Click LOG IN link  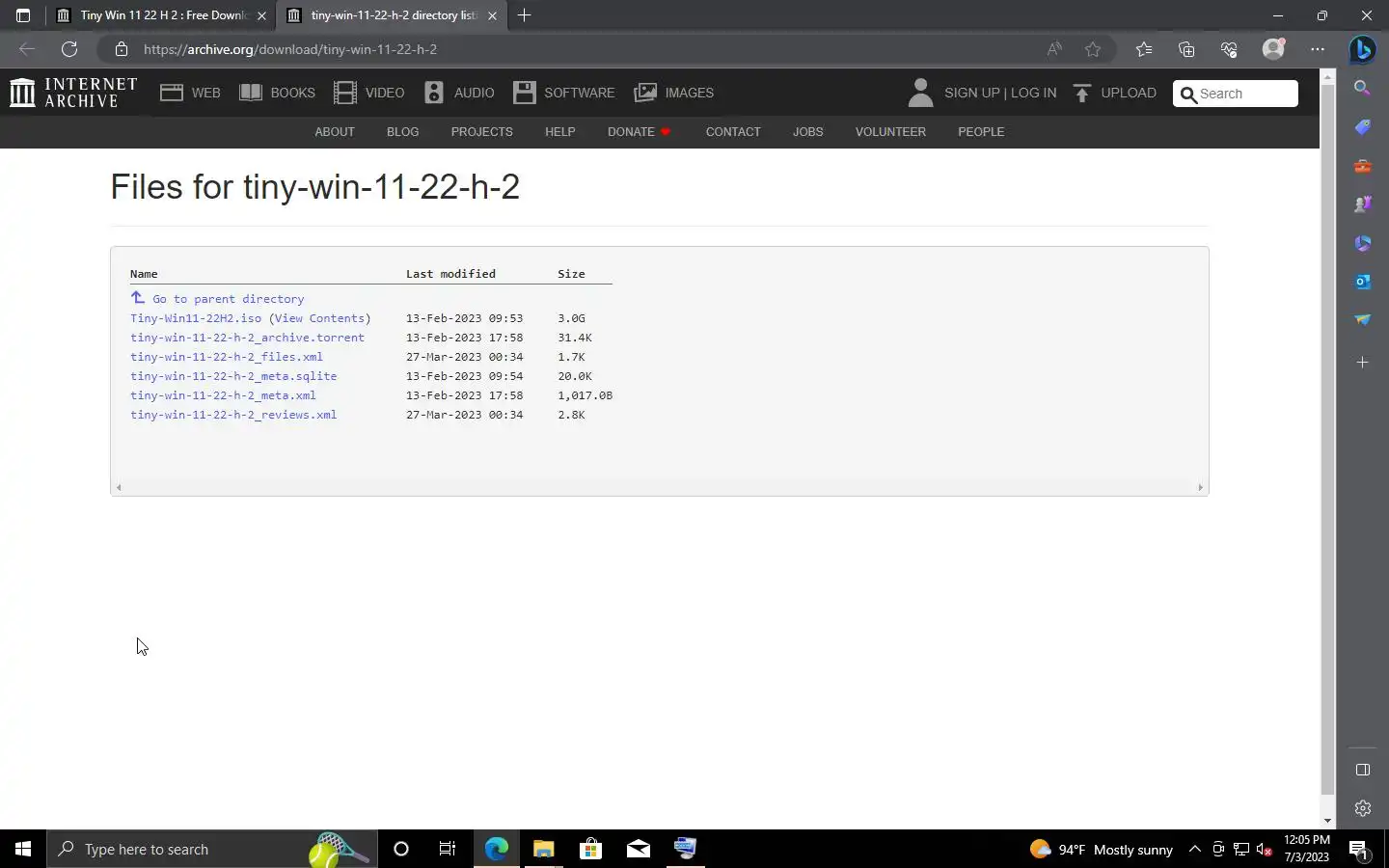pyautogui.click(x=1034, y=93)
